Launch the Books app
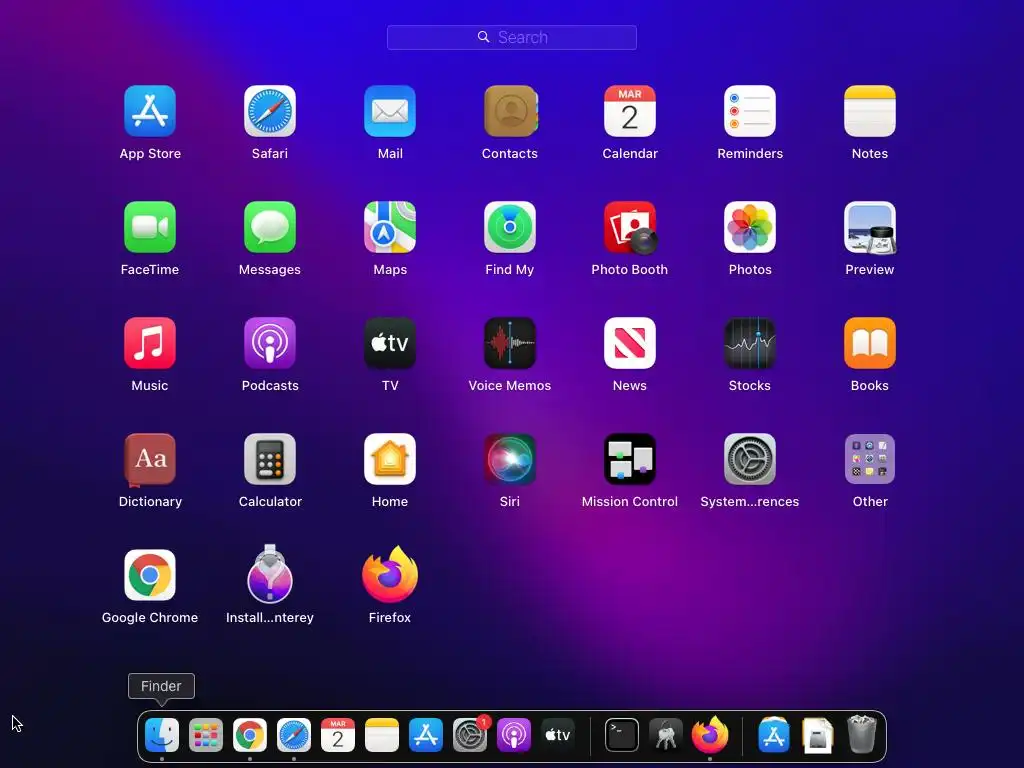Image resolution: width=1024 pixels, height=768 pixels. 870,343
